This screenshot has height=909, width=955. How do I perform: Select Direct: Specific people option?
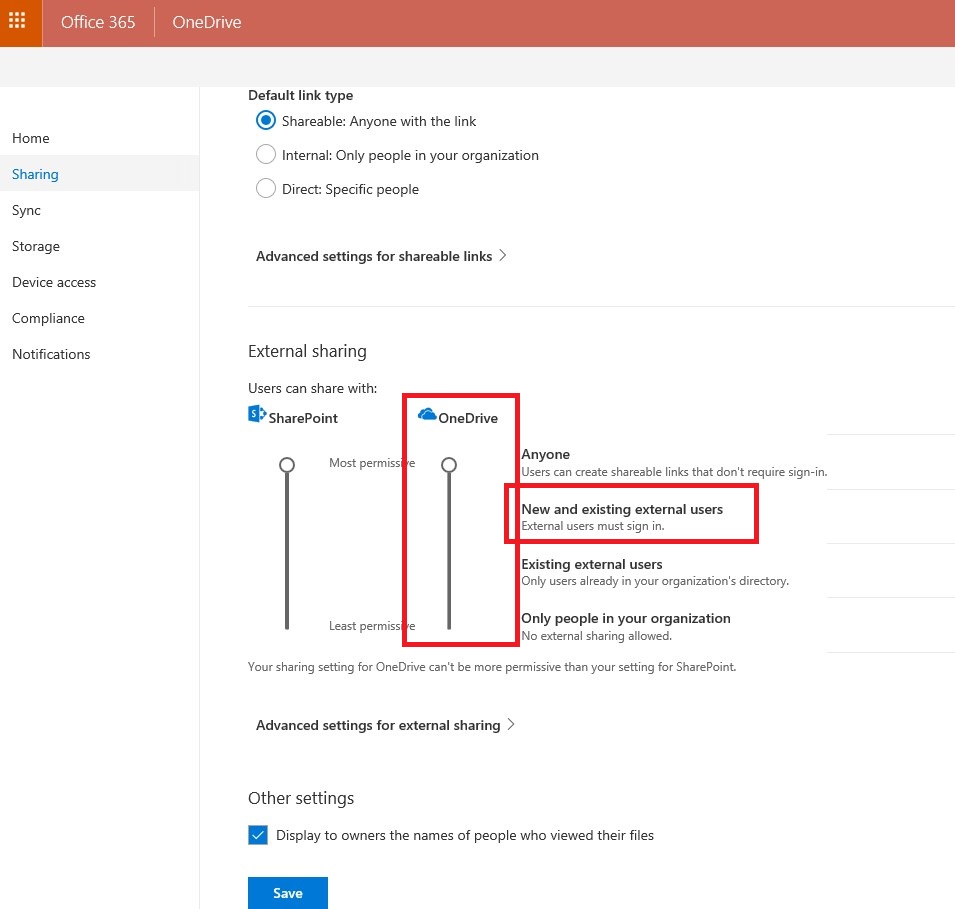click(266, 188)
